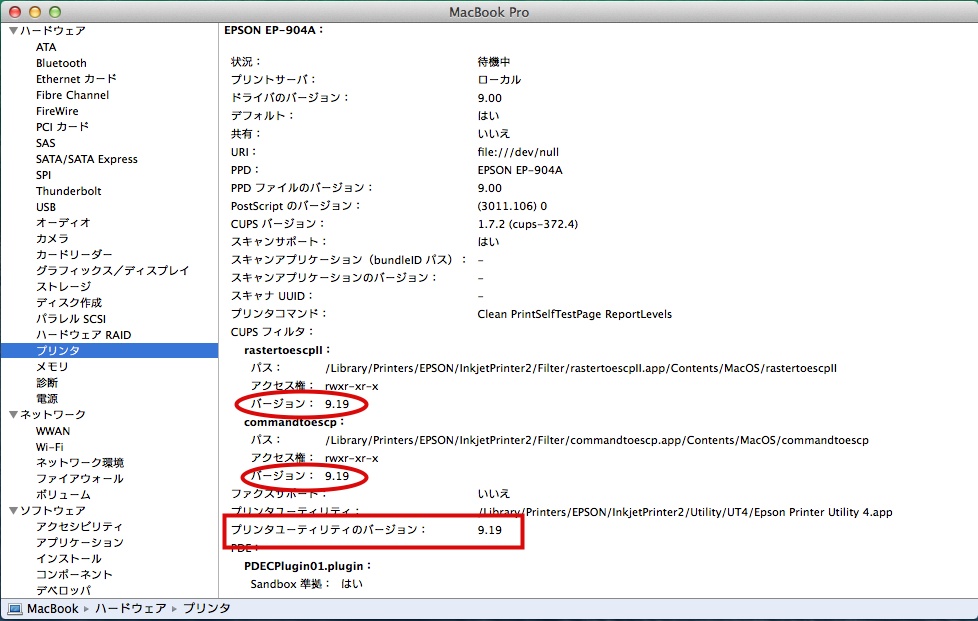Select the highlighted プリンタ sidebar row
This screenshot has width=978, height=621.
click(109, 351)
